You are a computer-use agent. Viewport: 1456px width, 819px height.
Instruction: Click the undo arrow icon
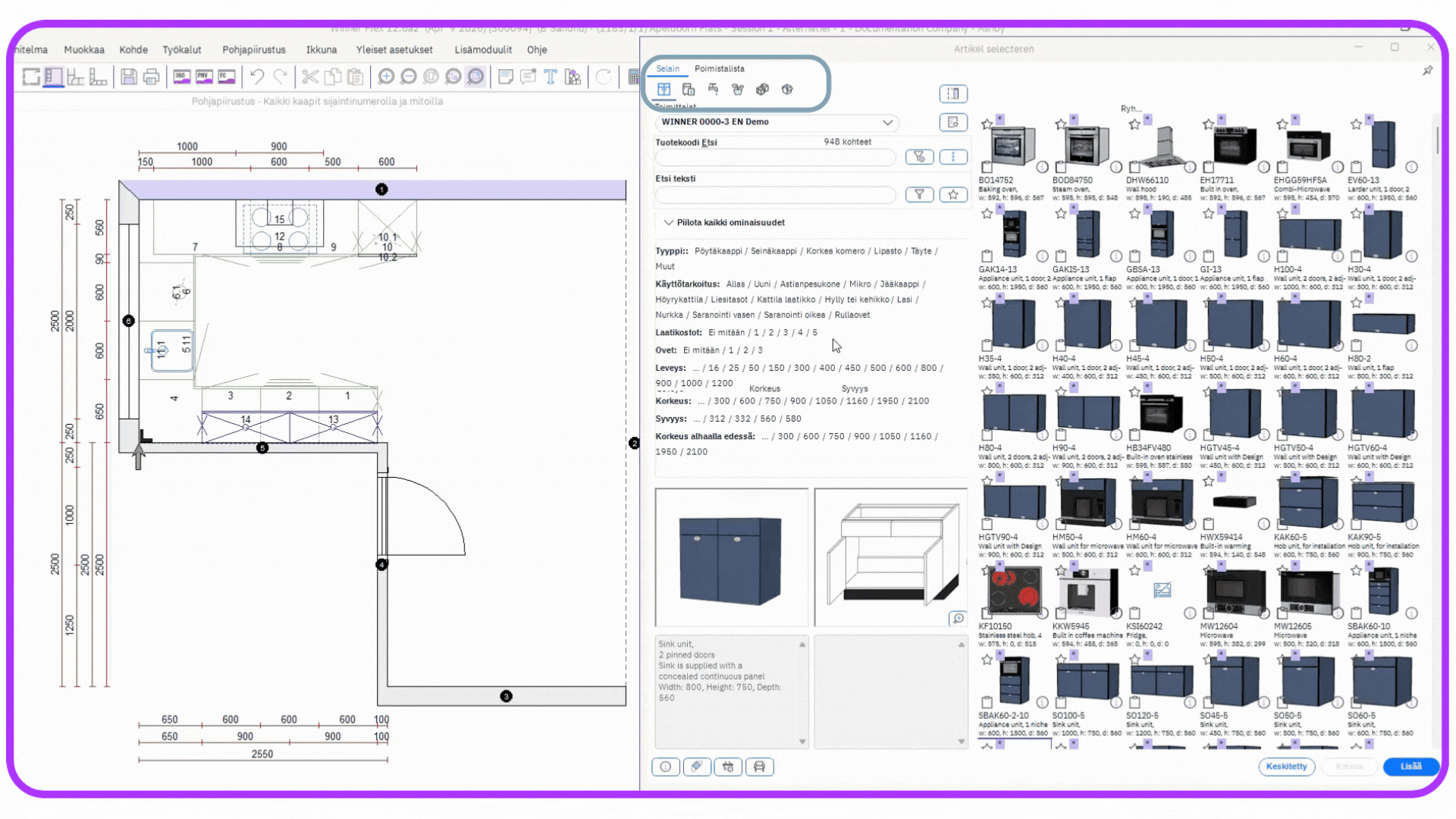coord(257,77)
